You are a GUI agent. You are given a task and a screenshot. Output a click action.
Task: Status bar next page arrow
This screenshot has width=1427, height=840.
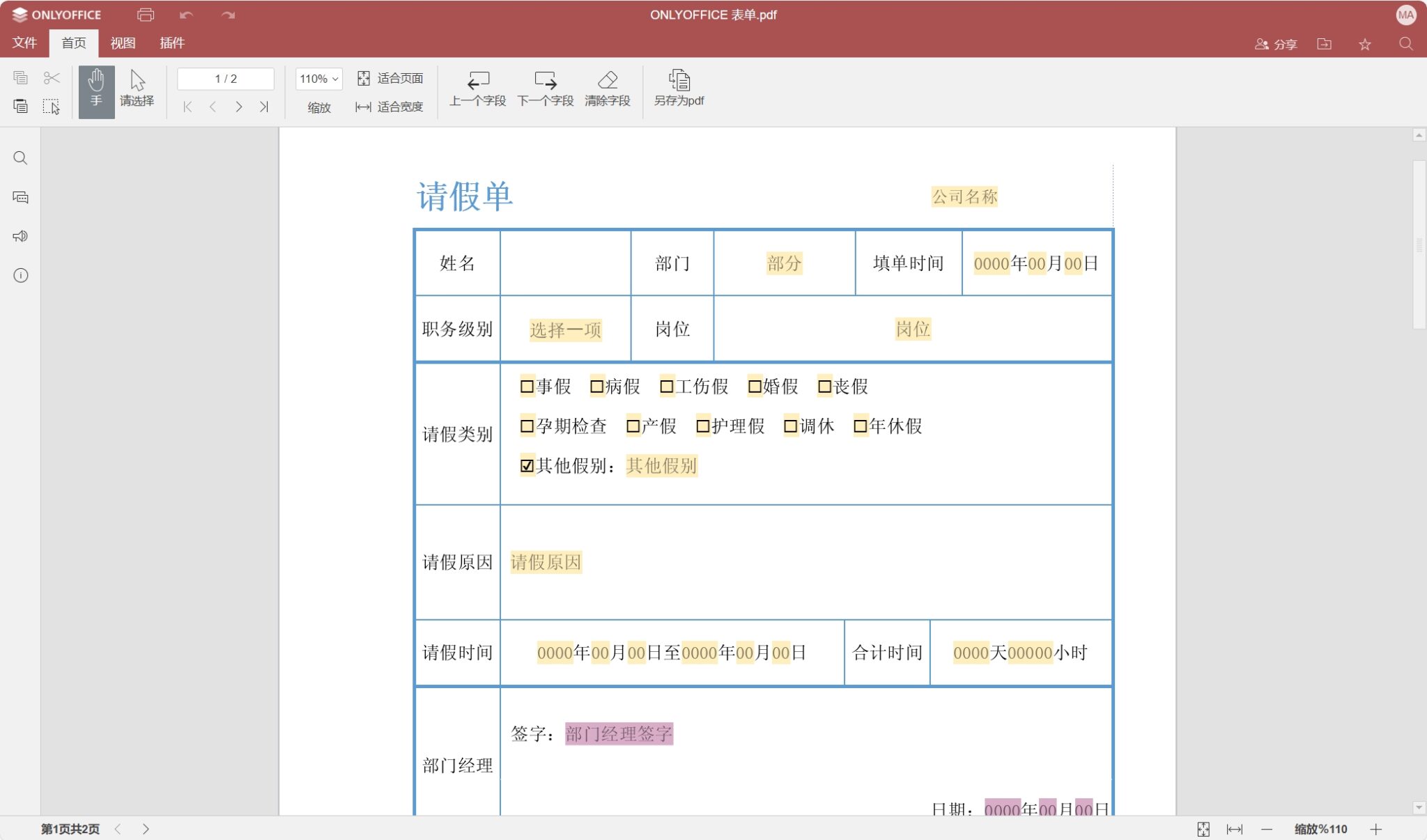pos(146,829)
